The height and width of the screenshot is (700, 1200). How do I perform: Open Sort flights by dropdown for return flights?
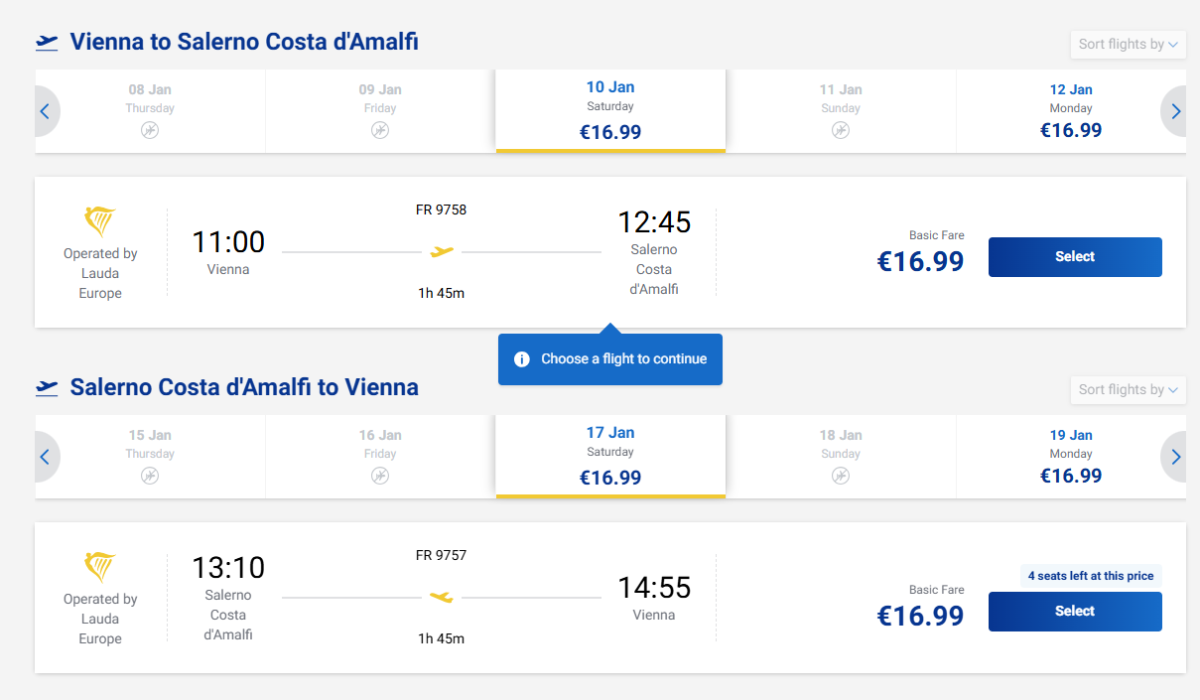pos(1128,390)
